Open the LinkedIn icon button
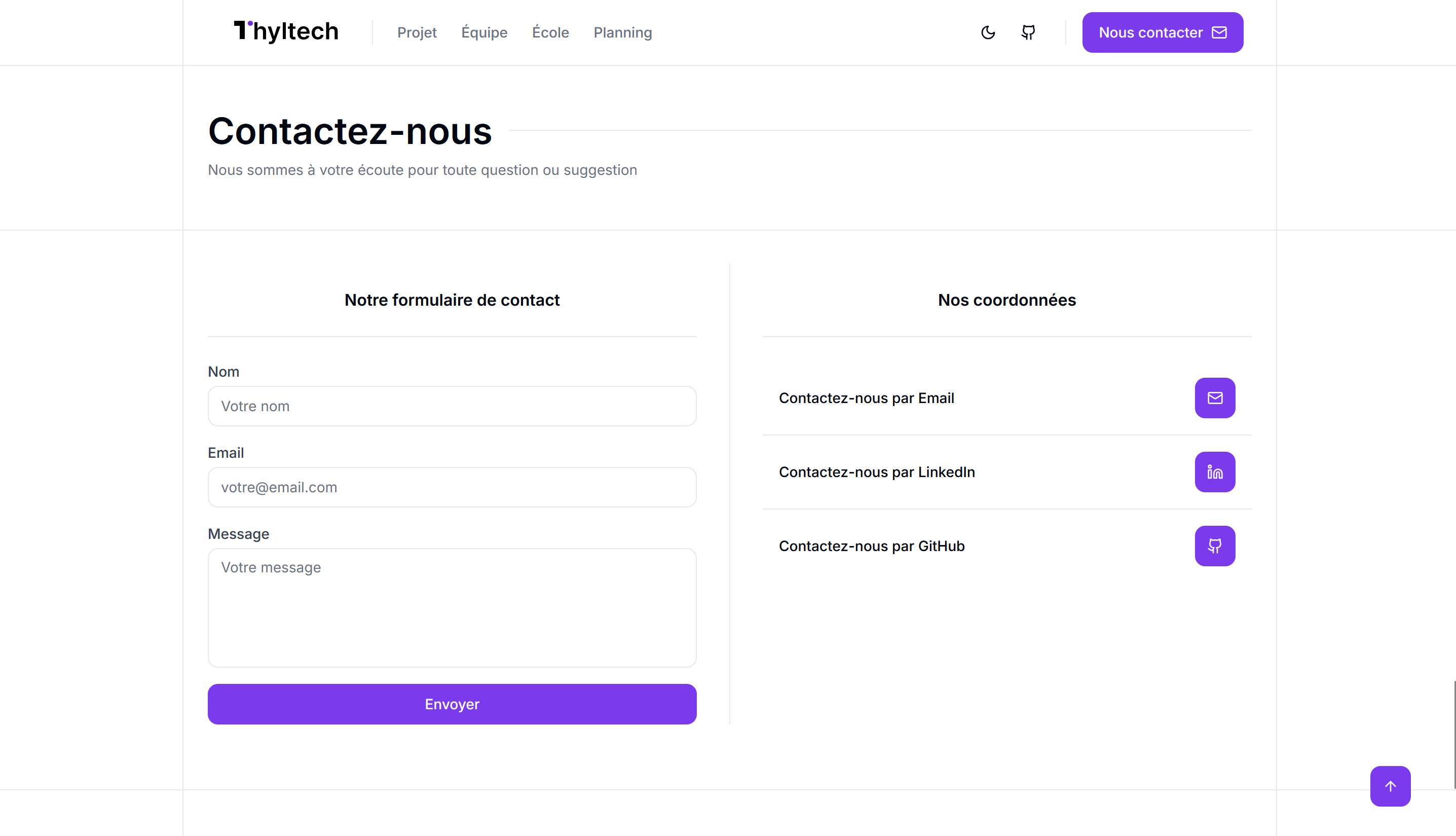This screenshot has width=1456, height=836. [1214, 472]
